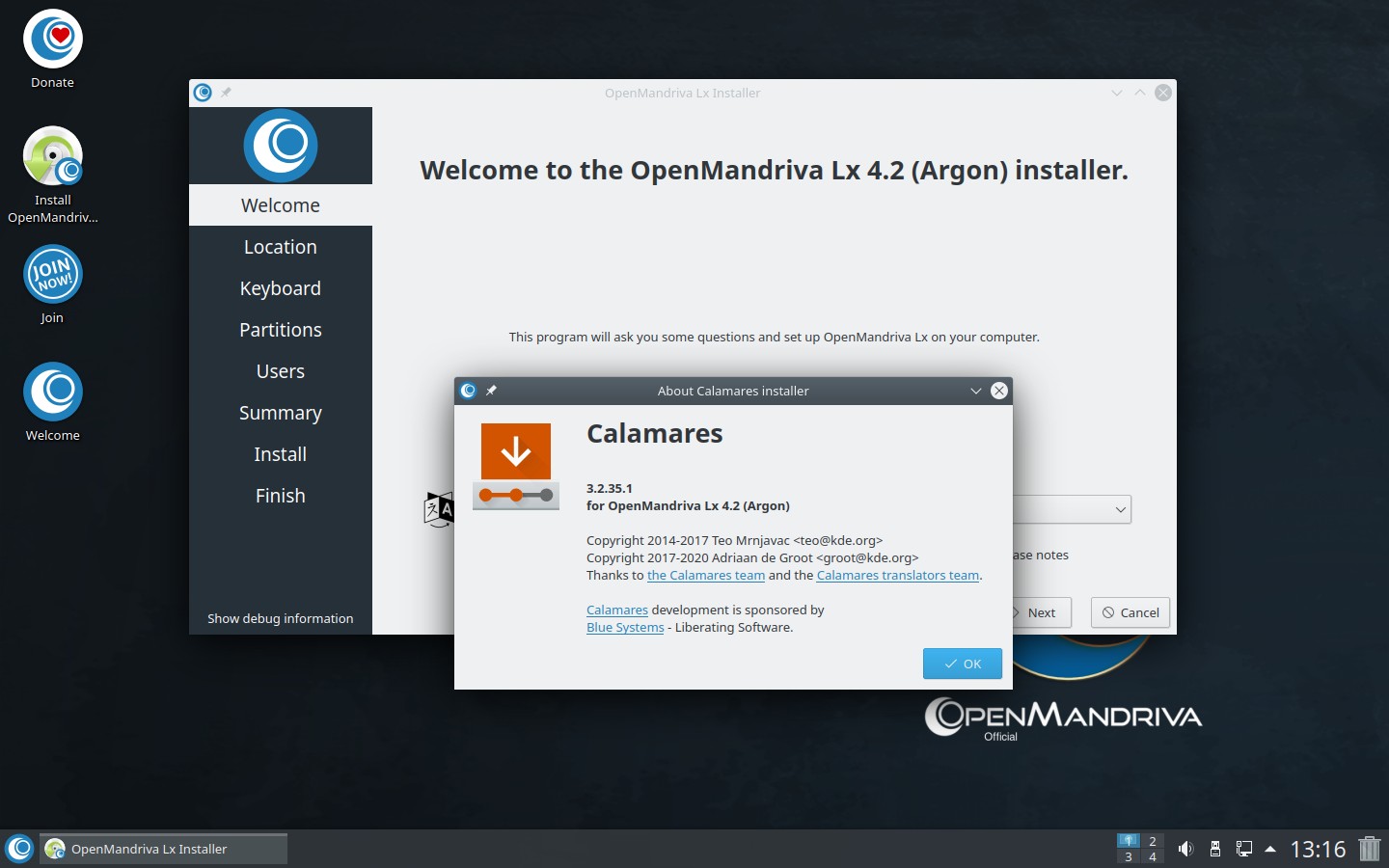This screenshot has height=868, width=1389.
Task: Select the Location step in sidebar
Action: [x=281, y=247]
